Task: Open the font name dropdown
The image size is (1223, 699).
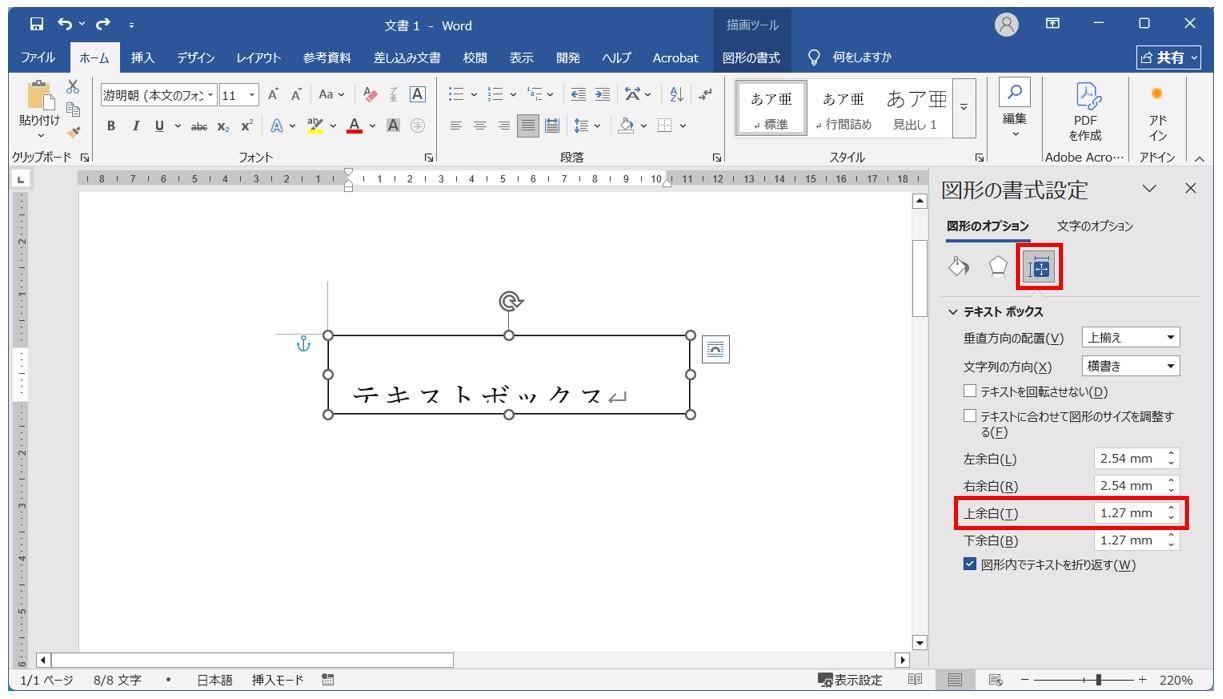Action: pyautogui.click(x=211, y=95)
